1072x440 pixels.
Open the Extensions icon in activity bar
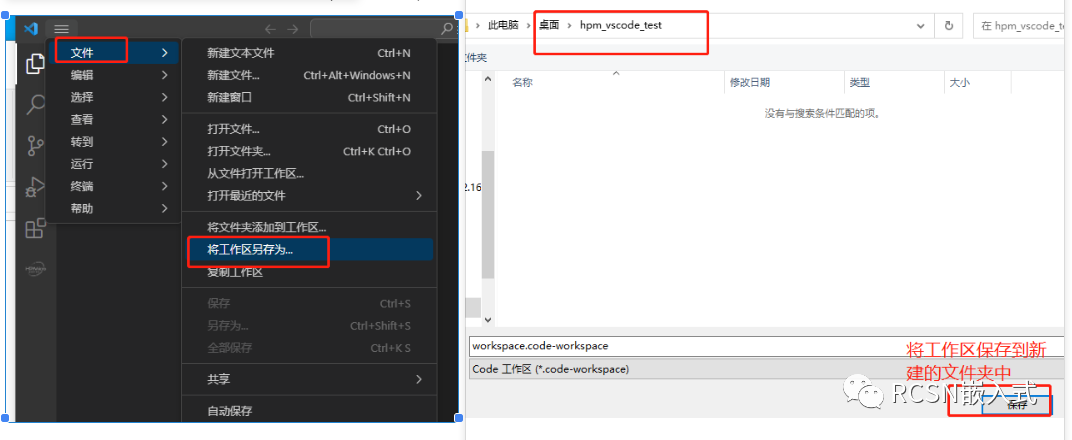point(35,228)
